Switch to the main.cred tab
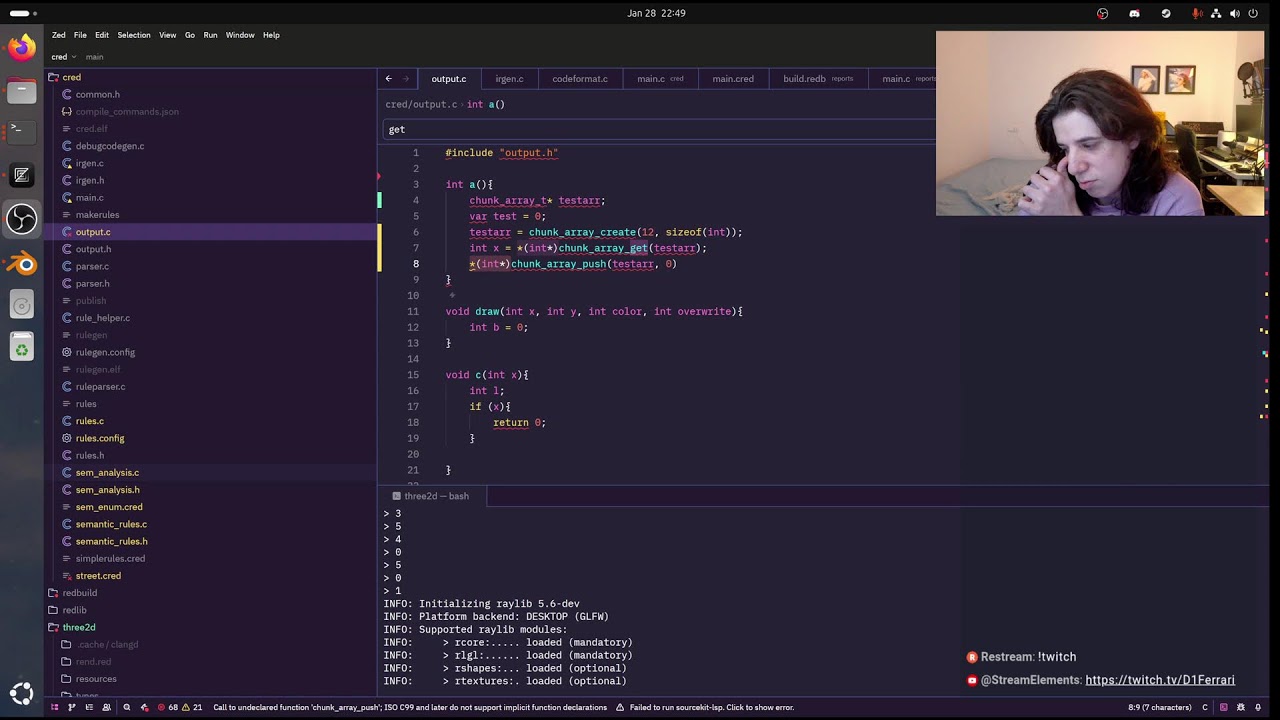The height and width of the screenshot is (720, 1280). (733, 79)
